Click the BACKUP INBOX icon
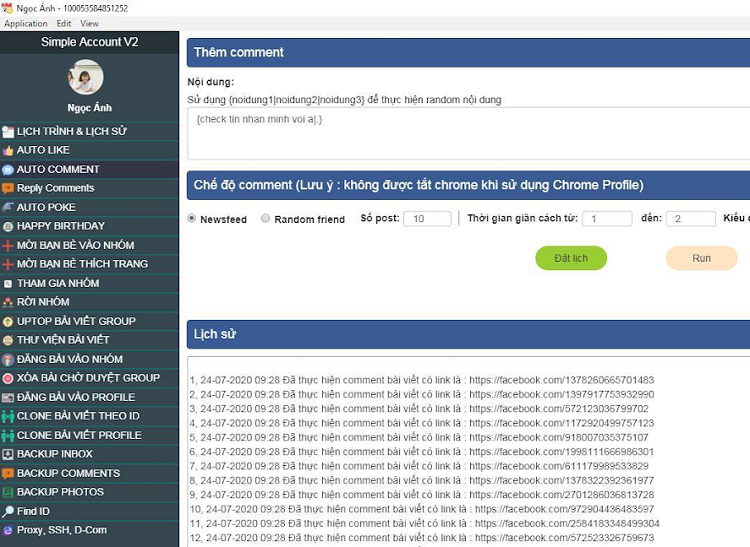 (x=8, y=454)
